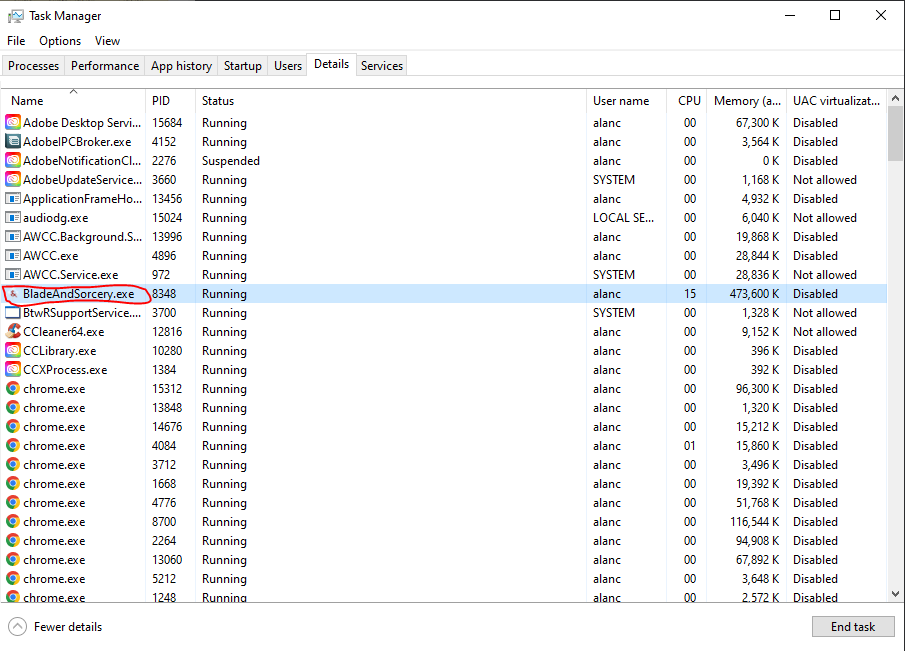This screenshot has height=651, width=905.
Task: Switch to the Users tab
Action: (x=287, y=66)
